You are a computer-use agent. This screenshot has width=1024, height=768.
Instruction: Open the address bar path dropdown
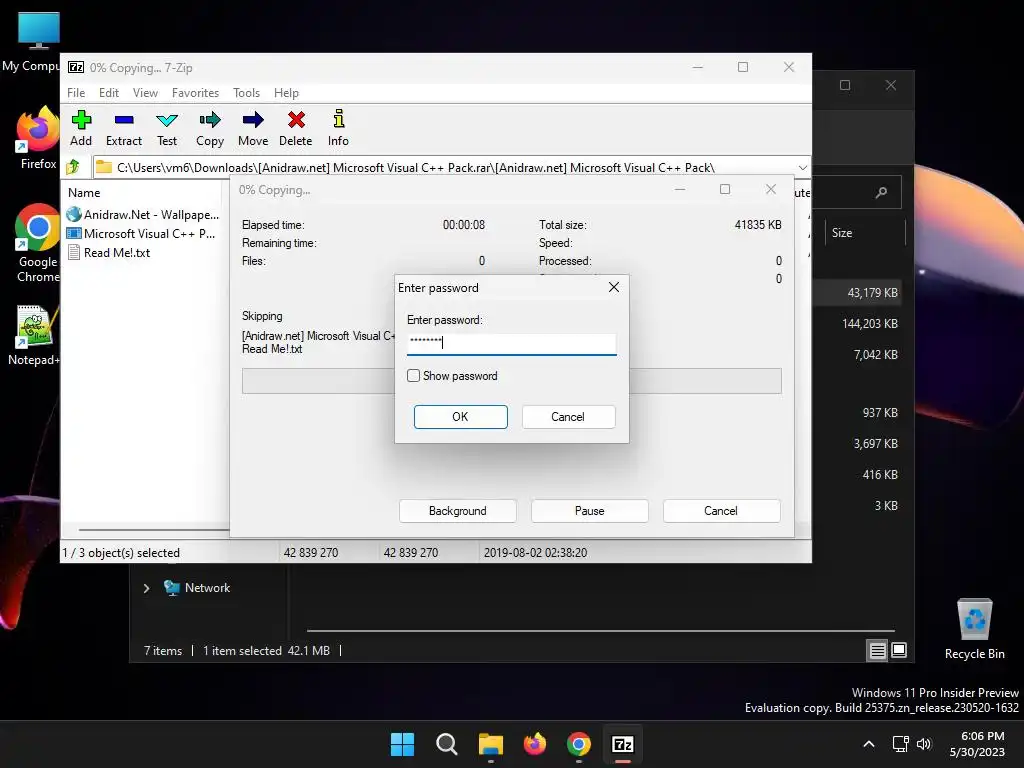point(803,167)
